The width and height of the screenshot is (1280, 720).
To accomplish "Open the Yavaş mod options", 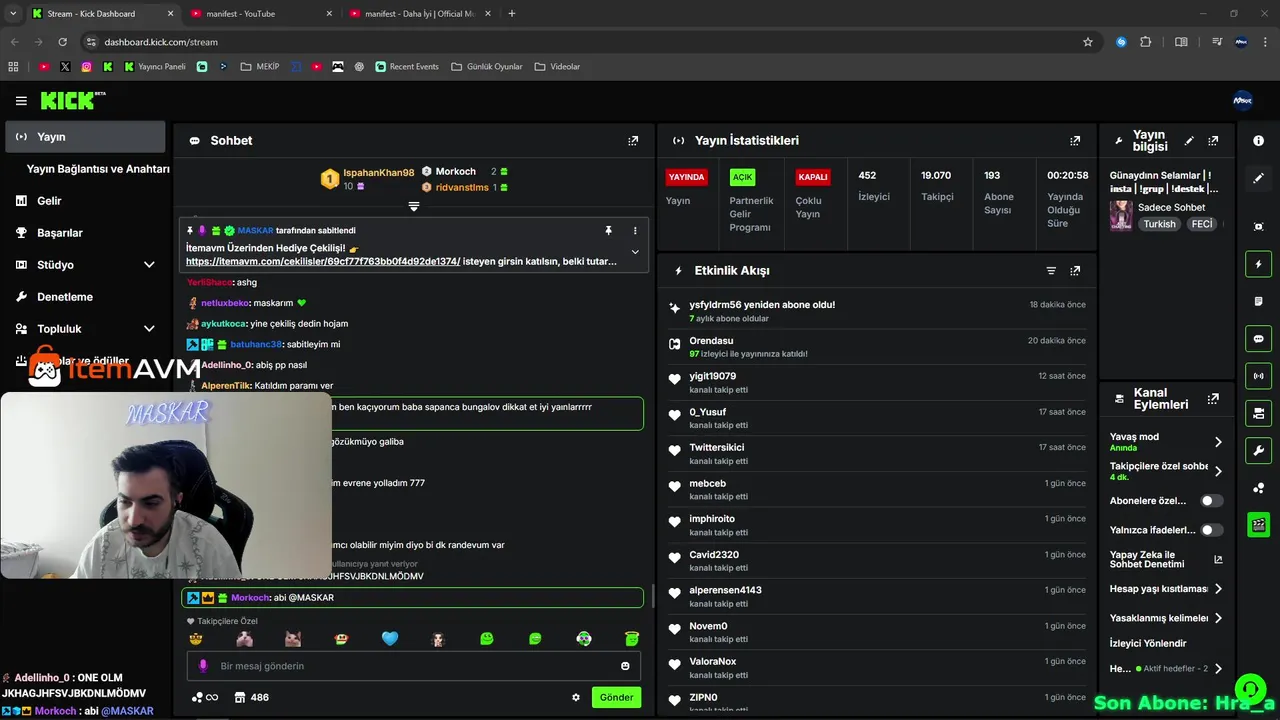I will click(x=1218, y=442).
